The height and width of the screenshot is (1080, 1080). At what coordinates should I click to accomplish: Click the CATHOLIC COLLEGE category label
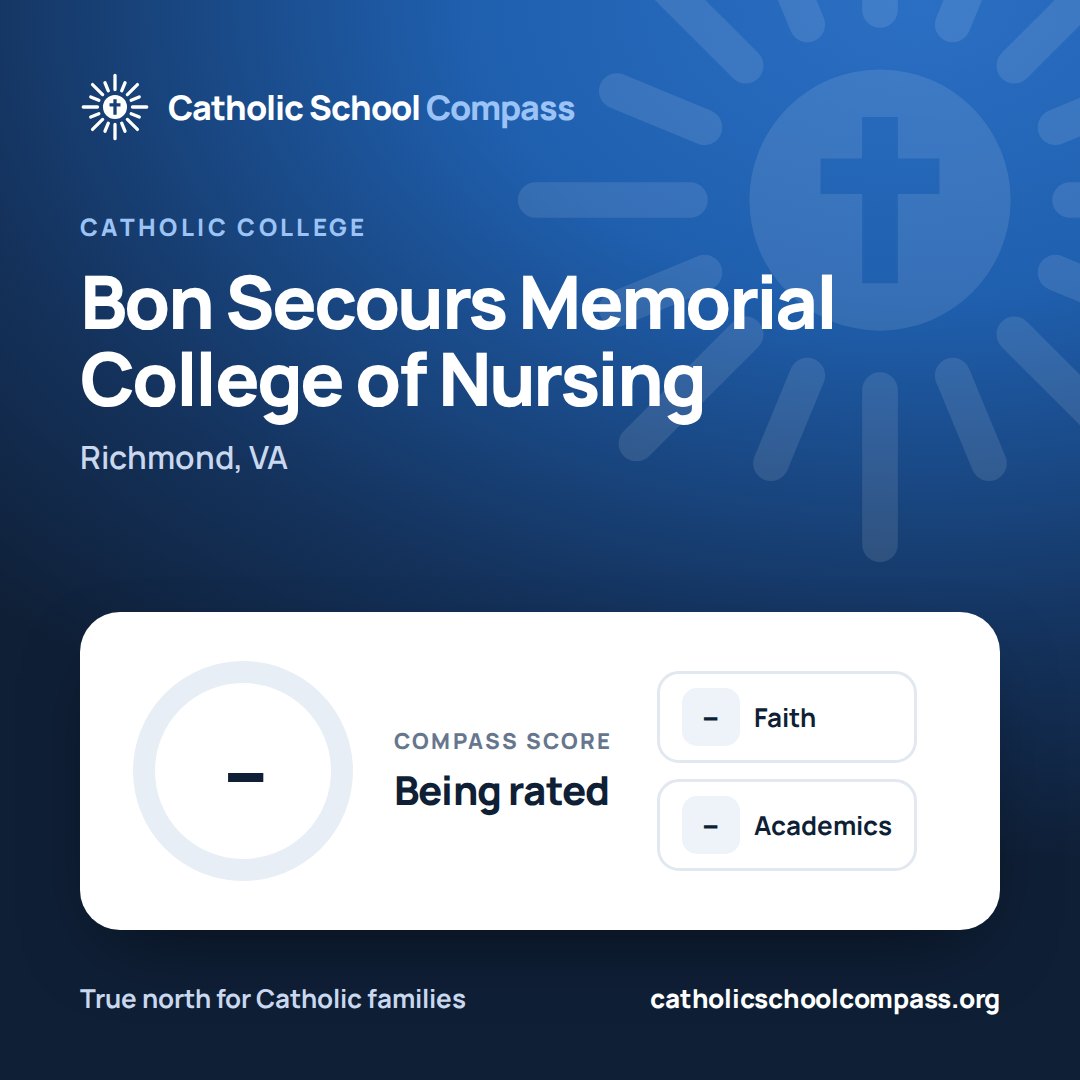(222, 227)
